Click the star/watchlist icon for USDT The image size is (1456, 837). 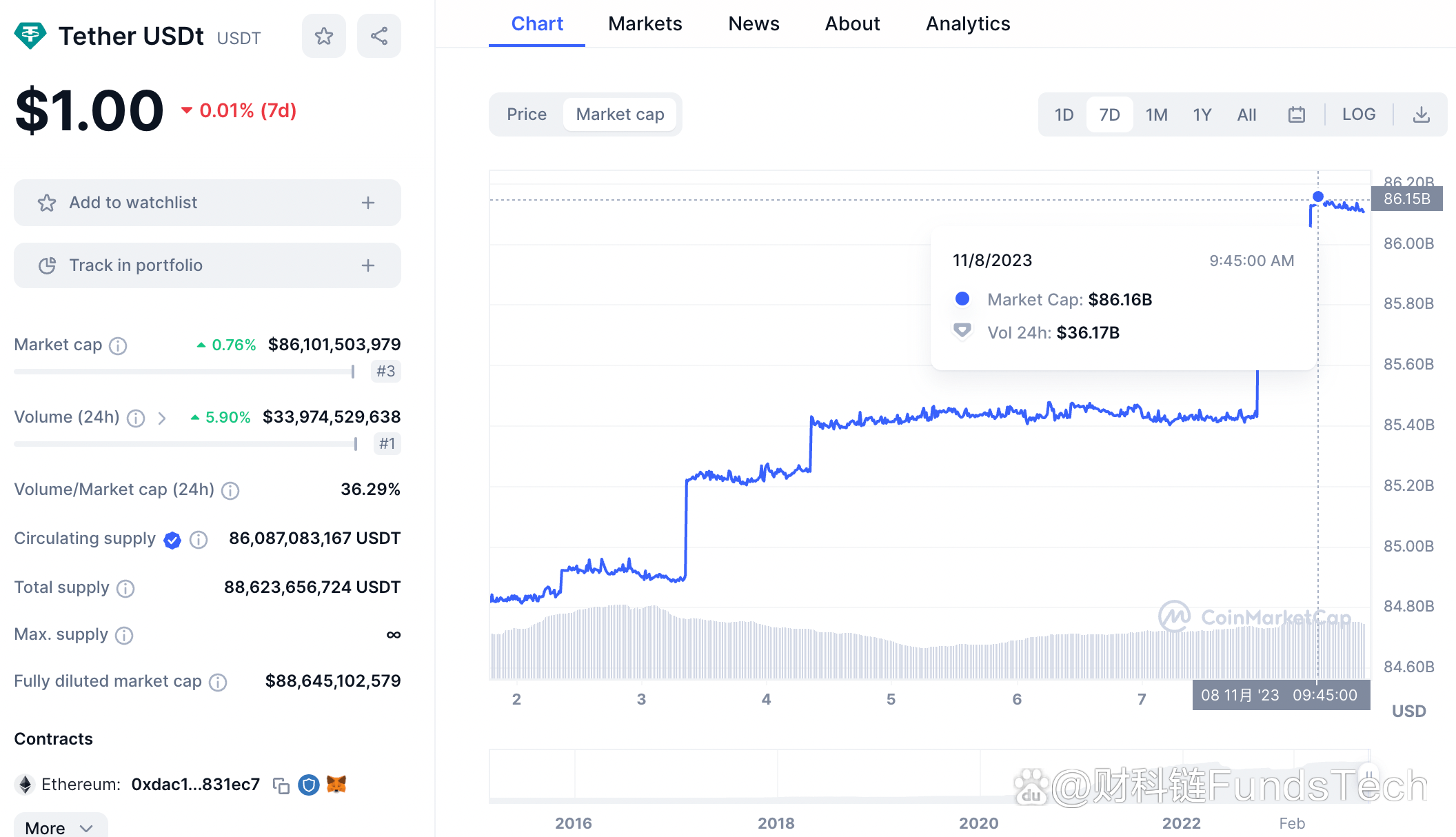[x=324, y=36]
